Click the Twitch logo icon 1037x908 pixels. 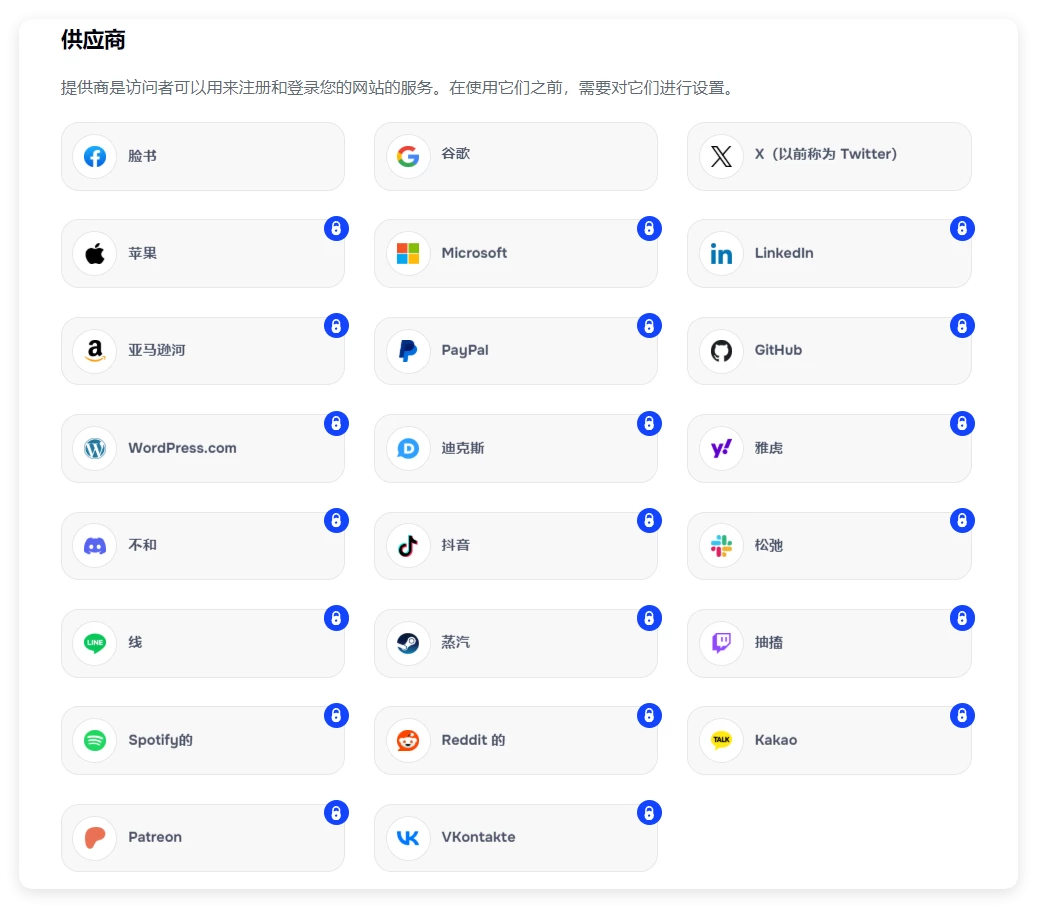click(721, 643)
